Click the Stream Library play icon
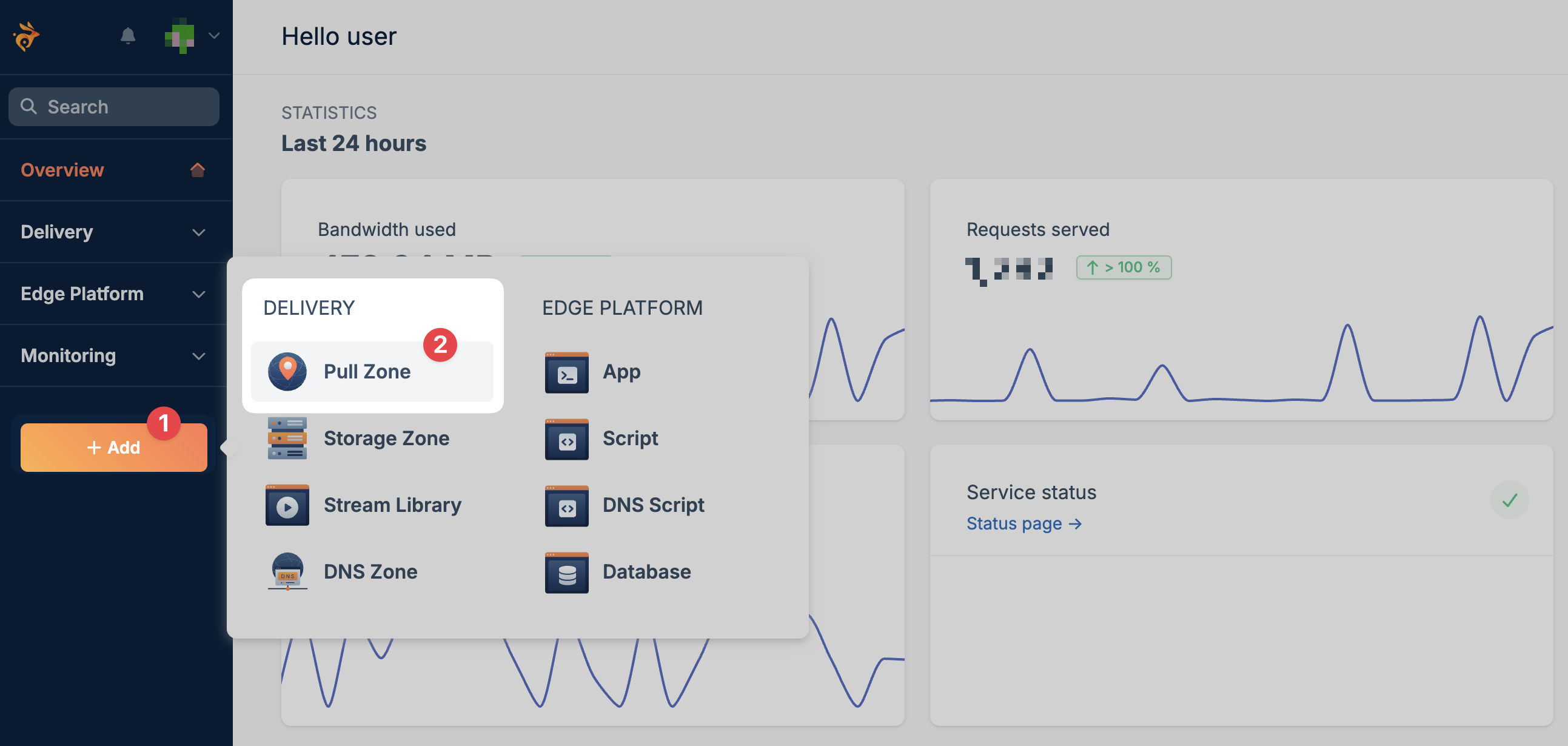This screenshot has width=1568, height=746. (x=287, y=505)
